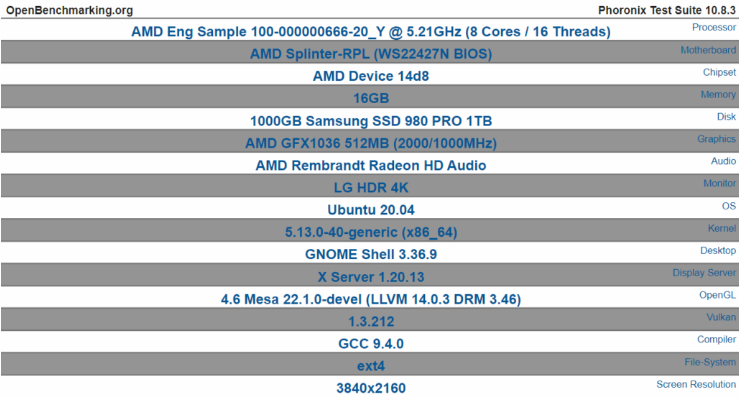Click the 16GB memory value

tap(370, 98)
